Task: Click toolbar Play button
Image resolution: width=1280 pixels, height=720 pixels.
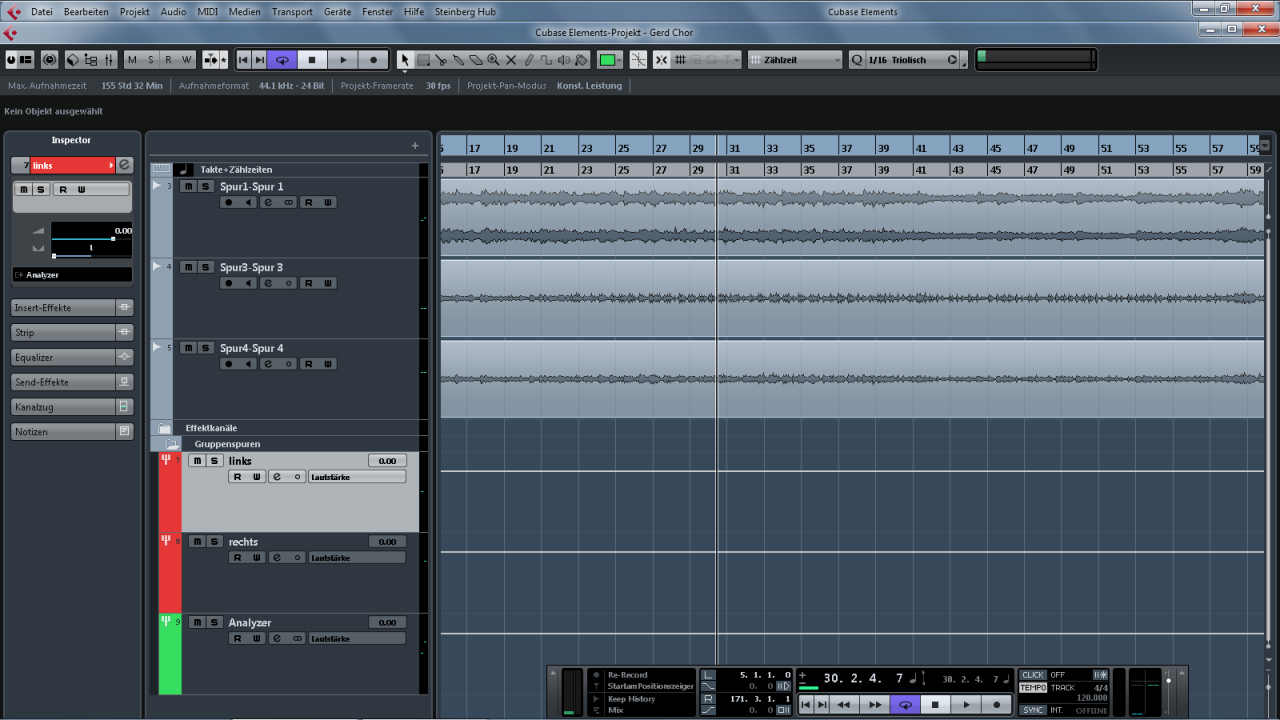Action: [343, 60]
